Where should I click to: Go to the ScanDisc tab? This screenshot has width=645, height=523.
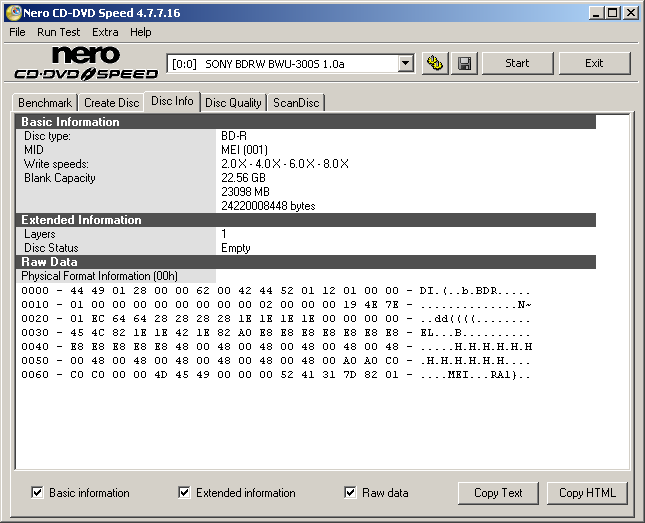[x=296, y=102]
